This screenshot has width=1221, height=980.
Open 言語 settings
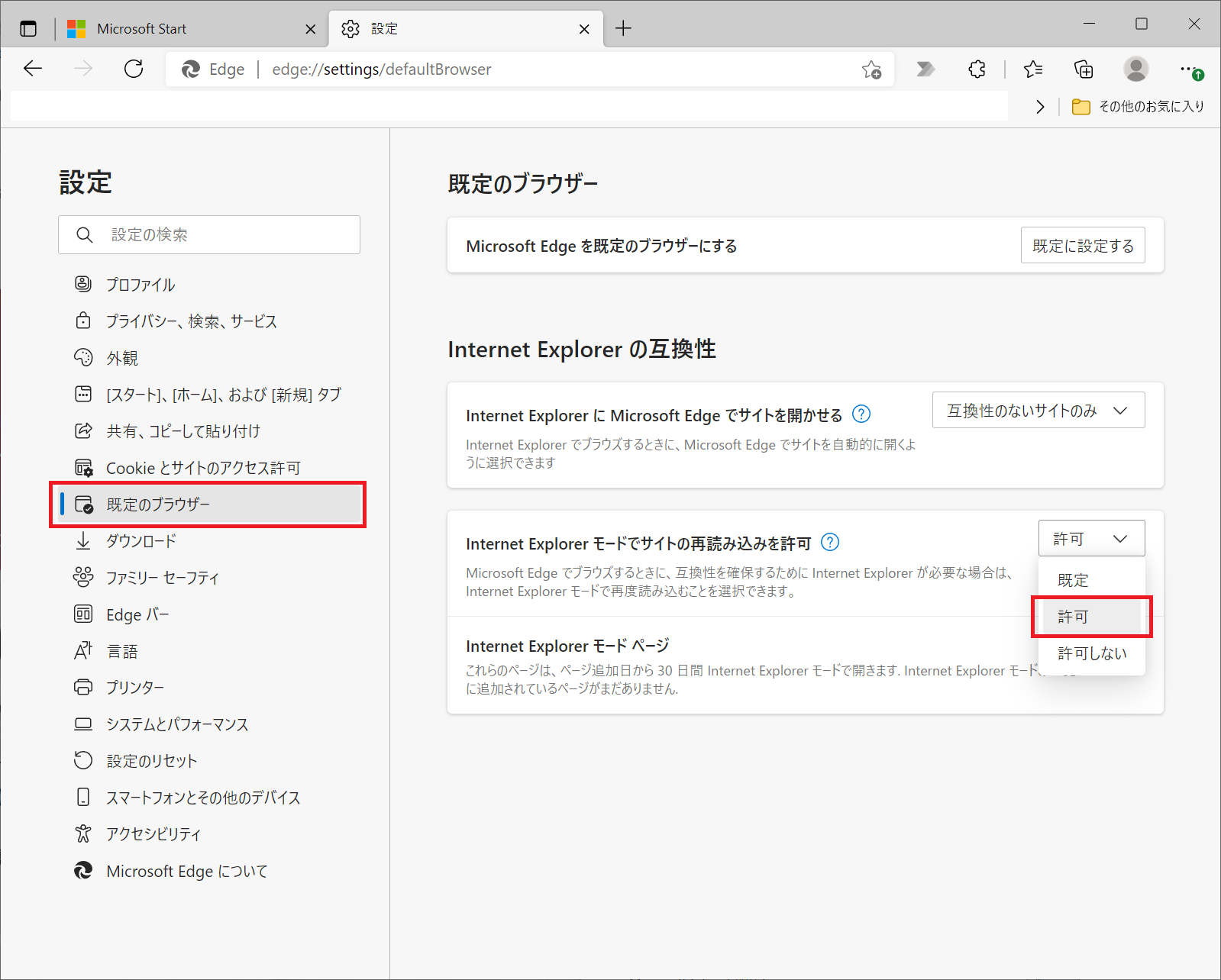(209, 651)
